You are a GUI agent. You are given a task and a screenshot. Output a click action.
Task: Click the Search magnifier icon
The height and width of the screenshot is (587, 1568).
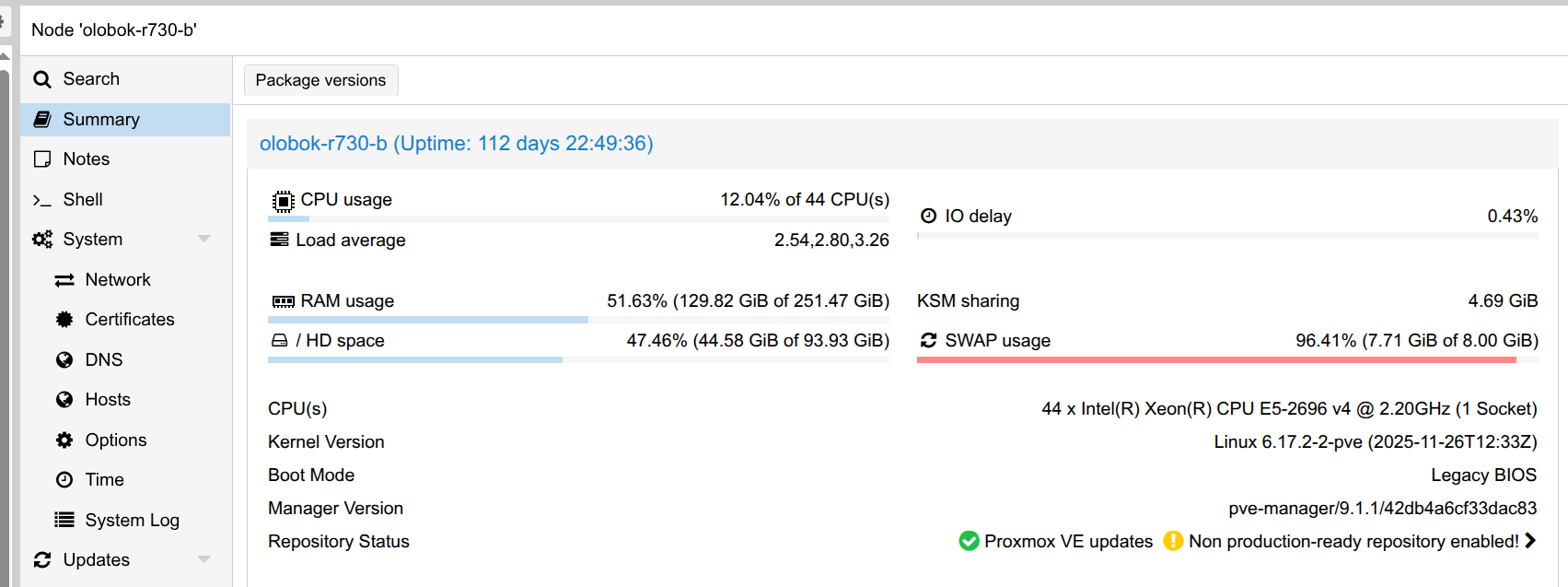pos(42,79)
